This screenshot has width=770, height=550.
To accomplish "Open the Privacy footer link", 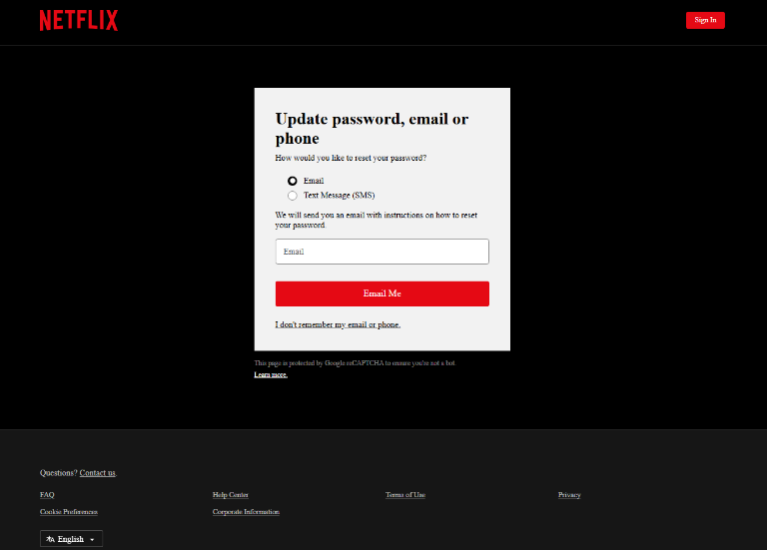I will point(569,495).
